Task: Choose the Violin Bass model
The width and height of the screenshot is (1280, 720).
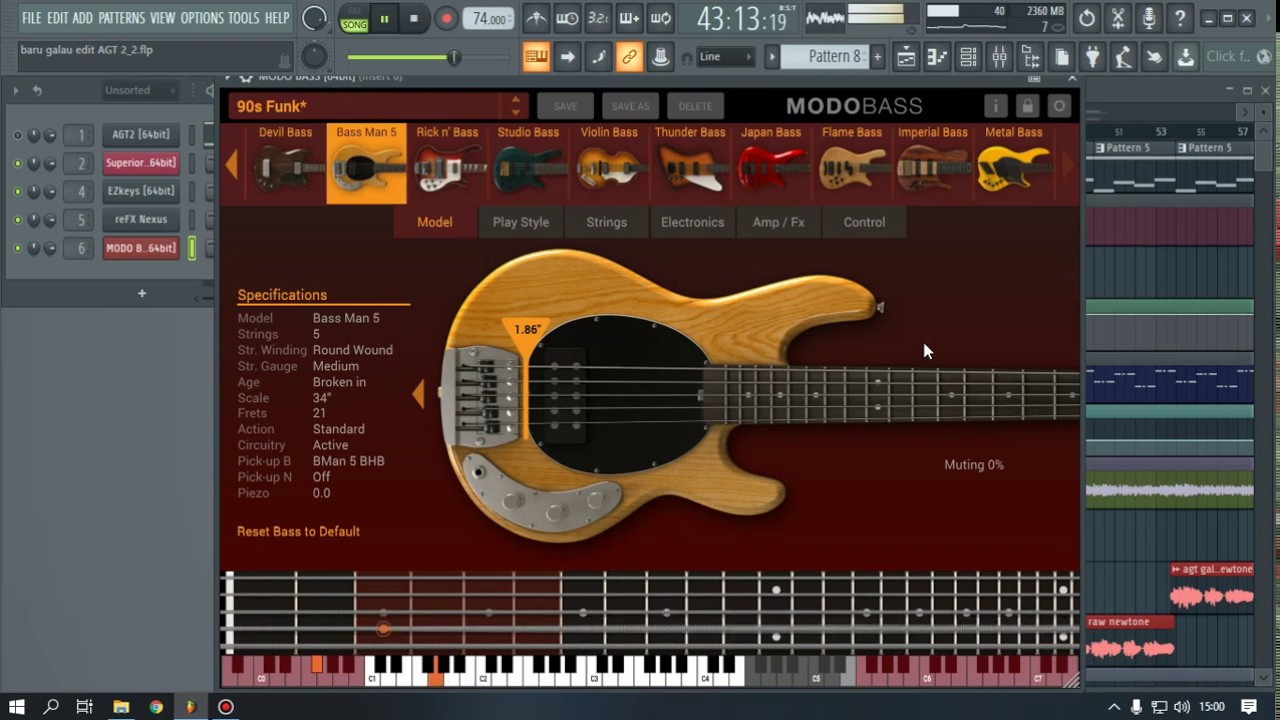Action: [609, 163]
